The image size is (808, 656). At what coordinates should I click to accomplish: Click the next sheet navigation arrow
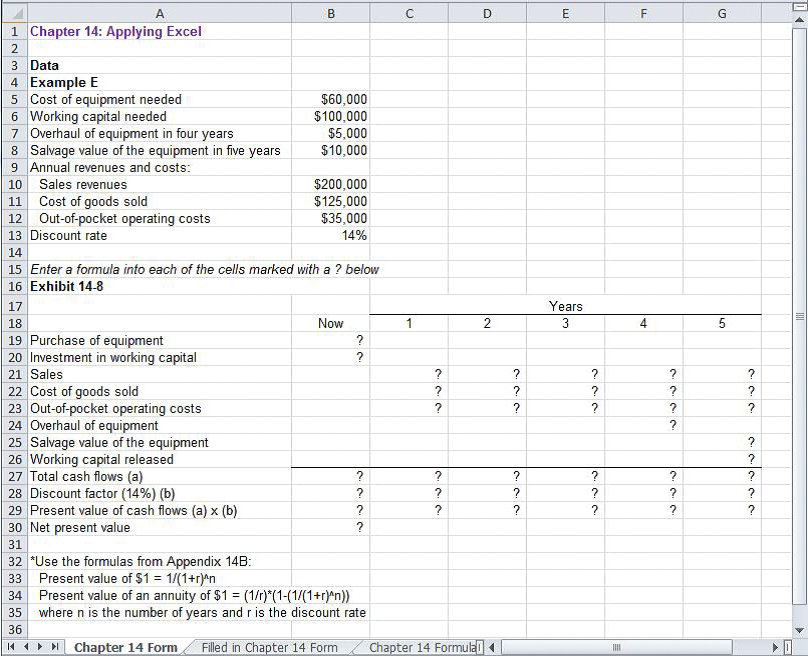tap(41, 647)
